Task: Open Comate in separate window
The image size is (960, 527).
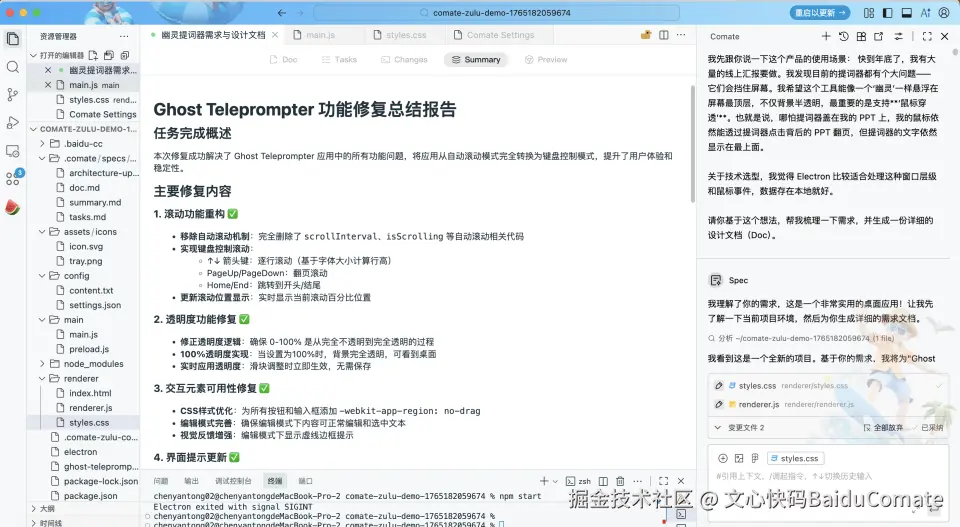Action: click(879, 36)
